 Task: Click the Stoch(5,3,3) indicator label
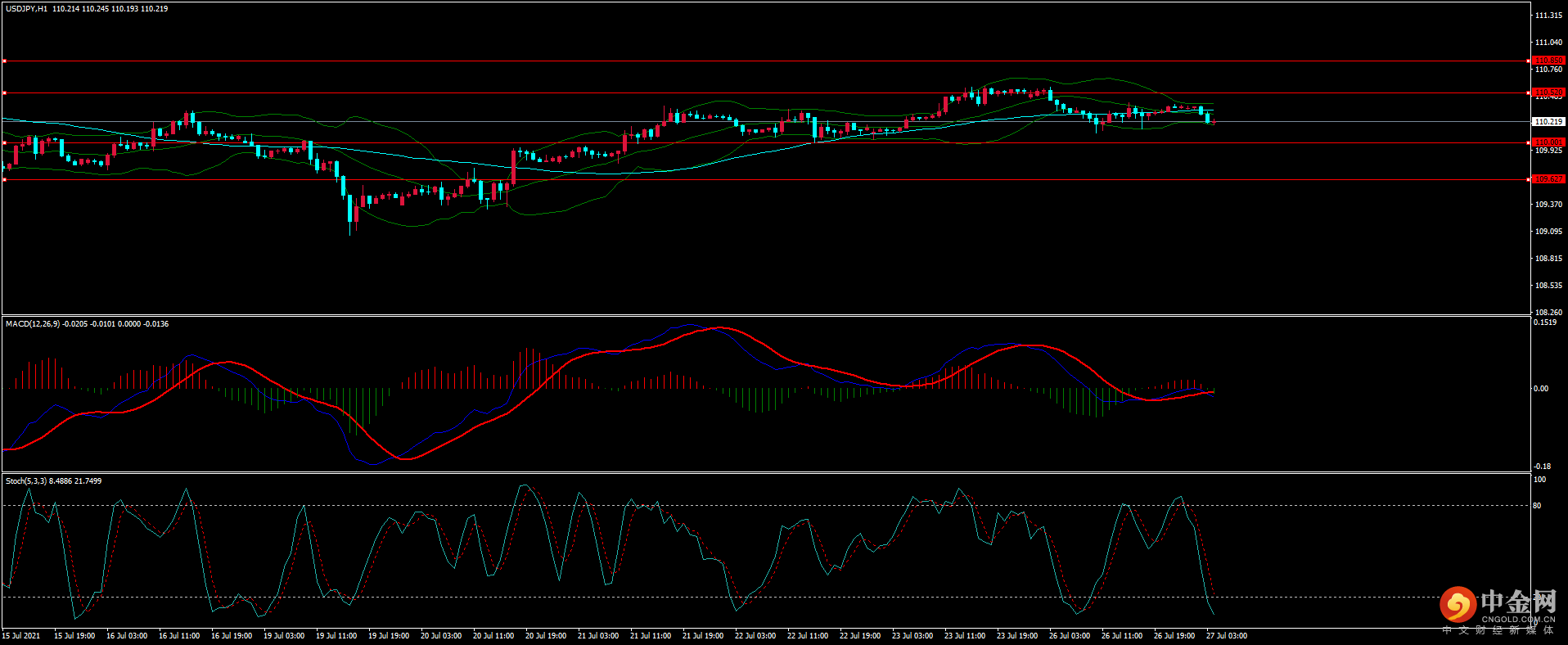tap(26, 481)
